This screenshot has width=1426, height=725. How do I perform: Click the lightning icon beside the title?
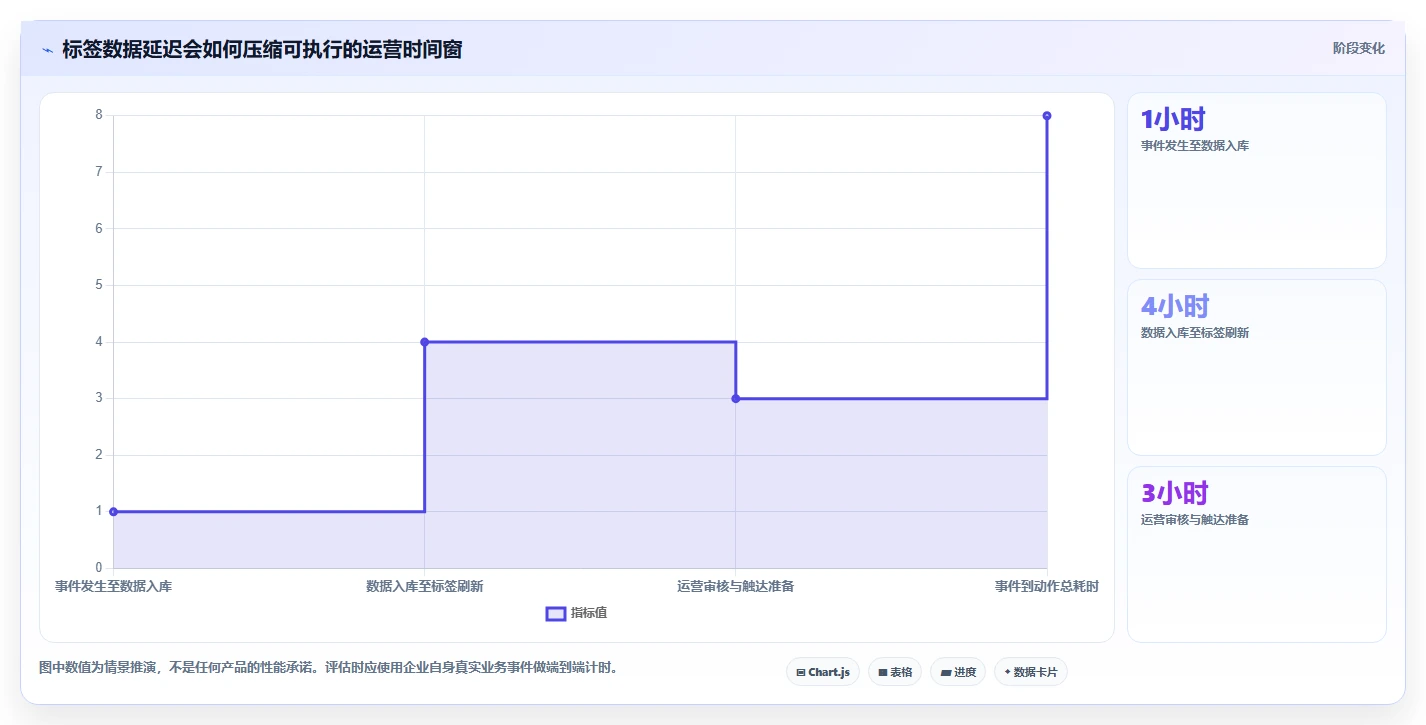point(47,50)
